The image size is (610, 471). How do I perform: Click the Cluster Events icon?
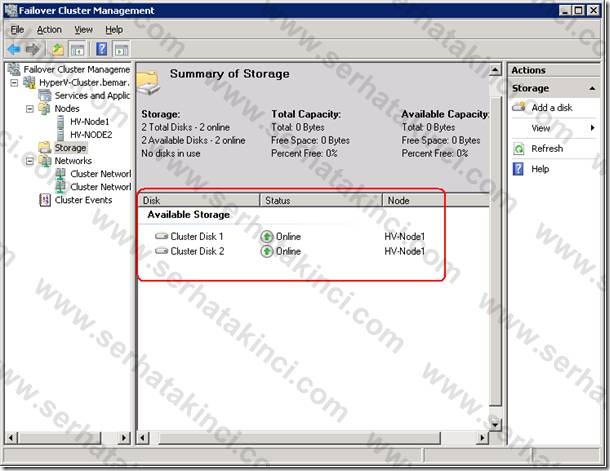(45, 200)
